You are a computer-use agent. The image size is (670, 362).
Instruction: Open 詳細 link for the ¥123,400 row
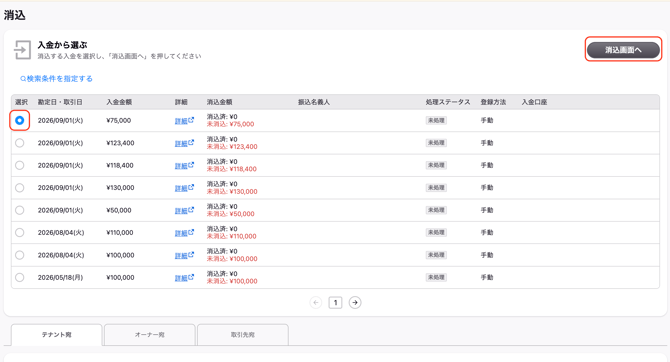[x=184, y=143]
